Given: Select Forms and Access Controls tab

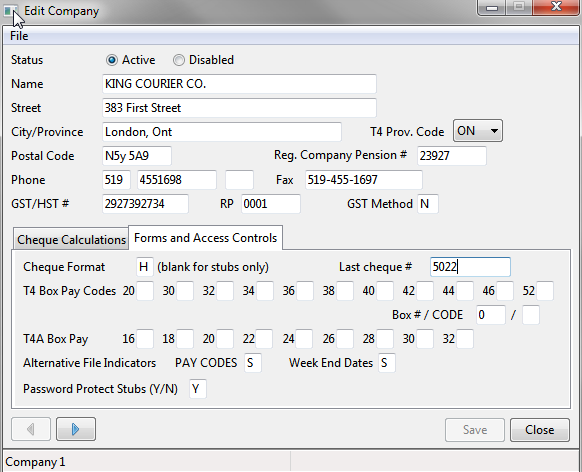Looking at the screenshot, I should (205, 237).
